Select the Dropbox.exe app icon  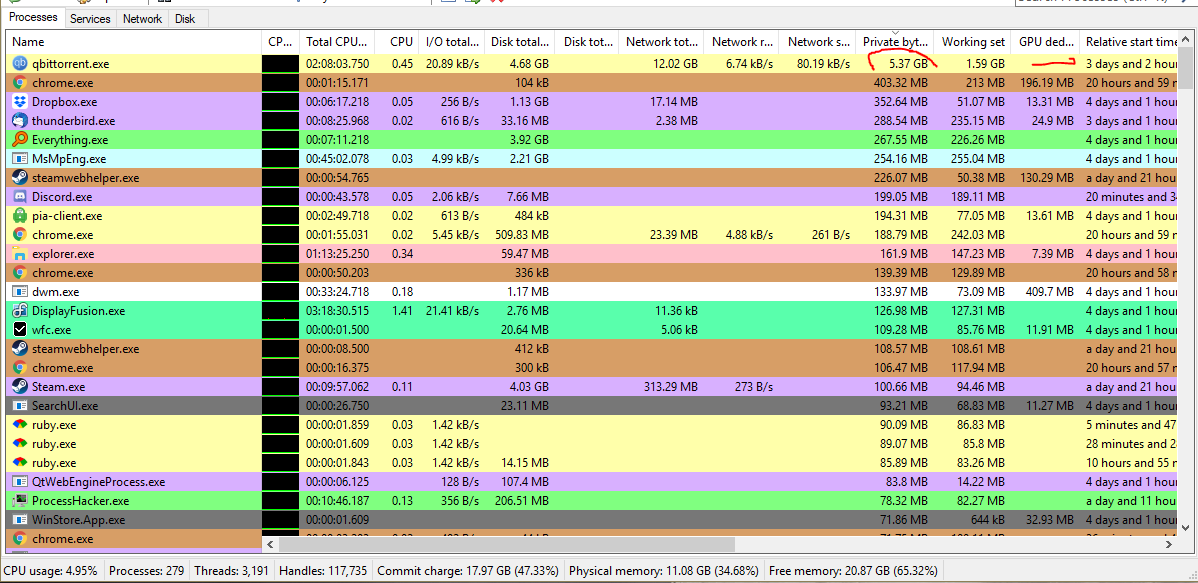click(x=18, y=101)
